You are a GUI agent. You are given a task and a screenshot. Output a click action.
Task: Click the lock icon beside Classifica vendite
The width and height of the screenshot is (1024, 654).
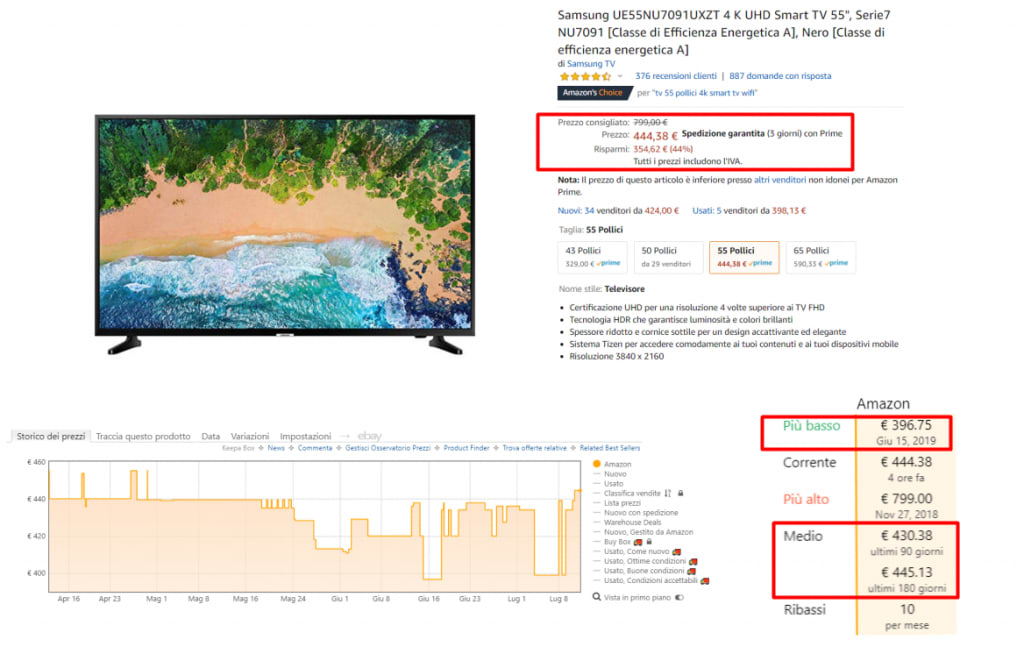[x=680, y=493]
